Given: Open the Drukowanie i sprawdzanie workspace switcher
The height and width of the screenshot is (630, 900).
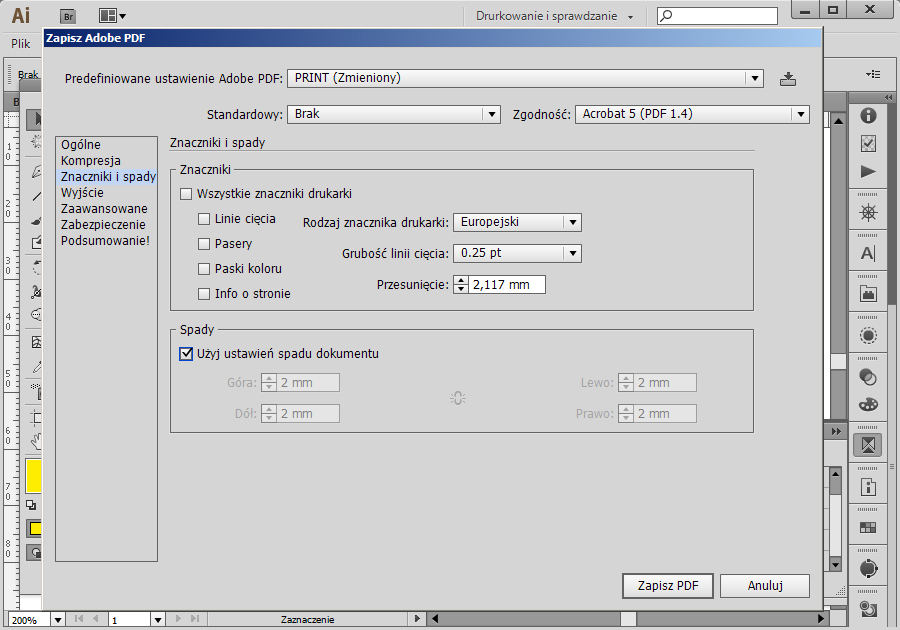Looking at the screenshot, I should pos(554,16).
